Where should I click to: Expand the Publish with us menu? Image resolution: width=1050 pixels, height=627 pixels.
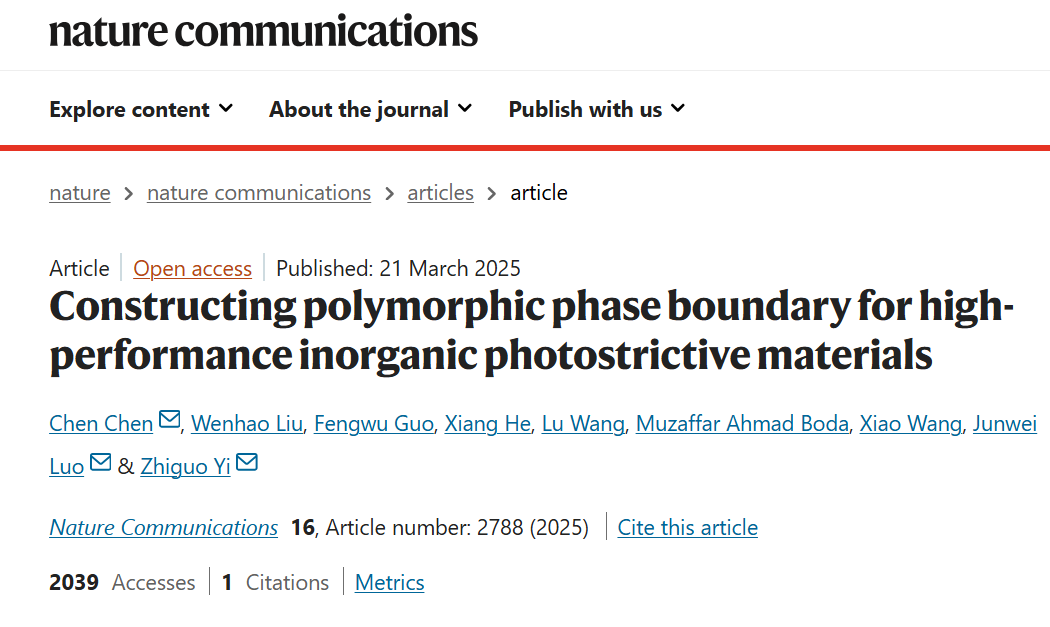[x=597, y=109]
